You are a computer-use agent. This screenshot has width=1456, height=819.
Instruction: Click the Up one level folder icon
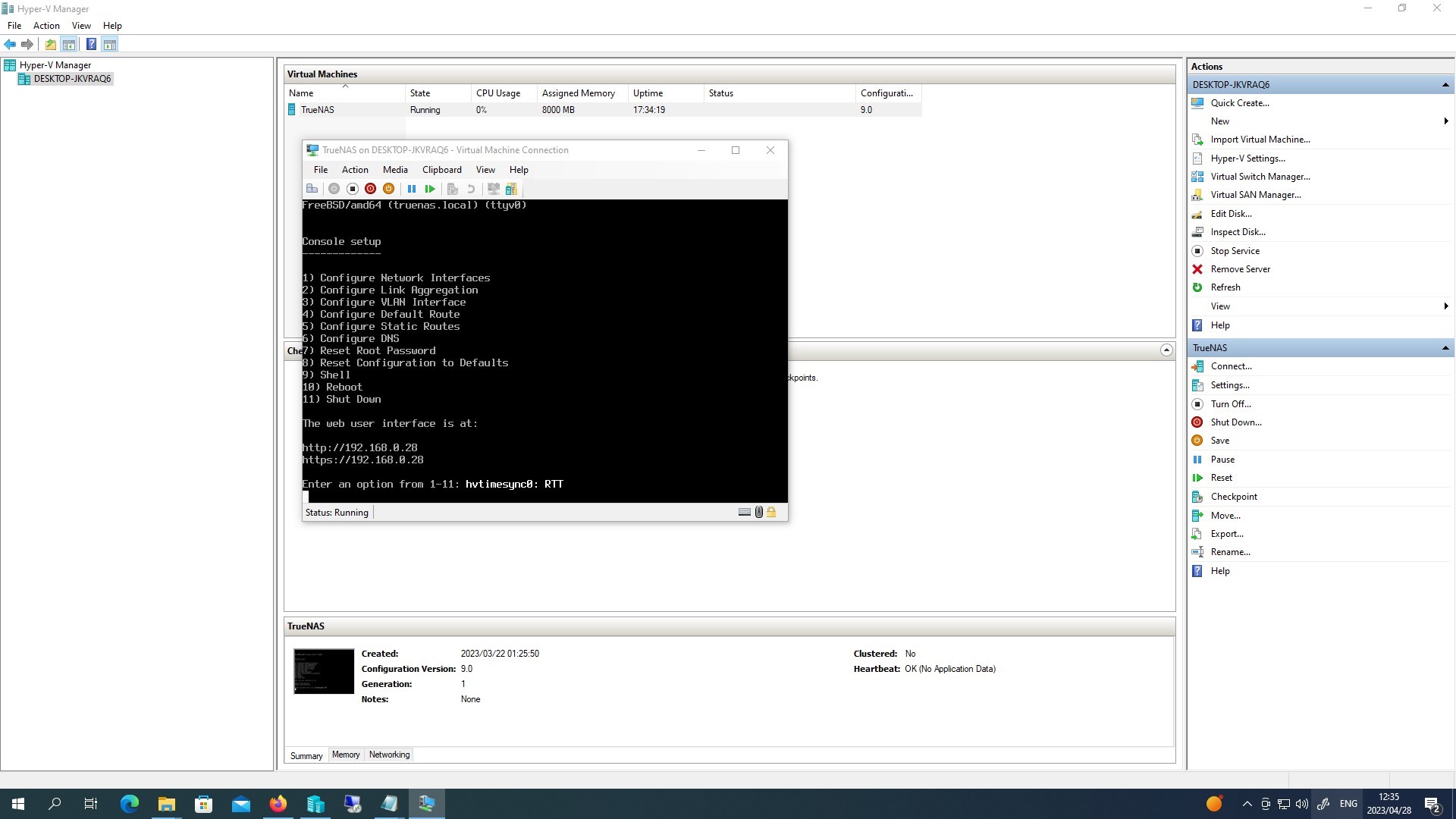(51, 44)
